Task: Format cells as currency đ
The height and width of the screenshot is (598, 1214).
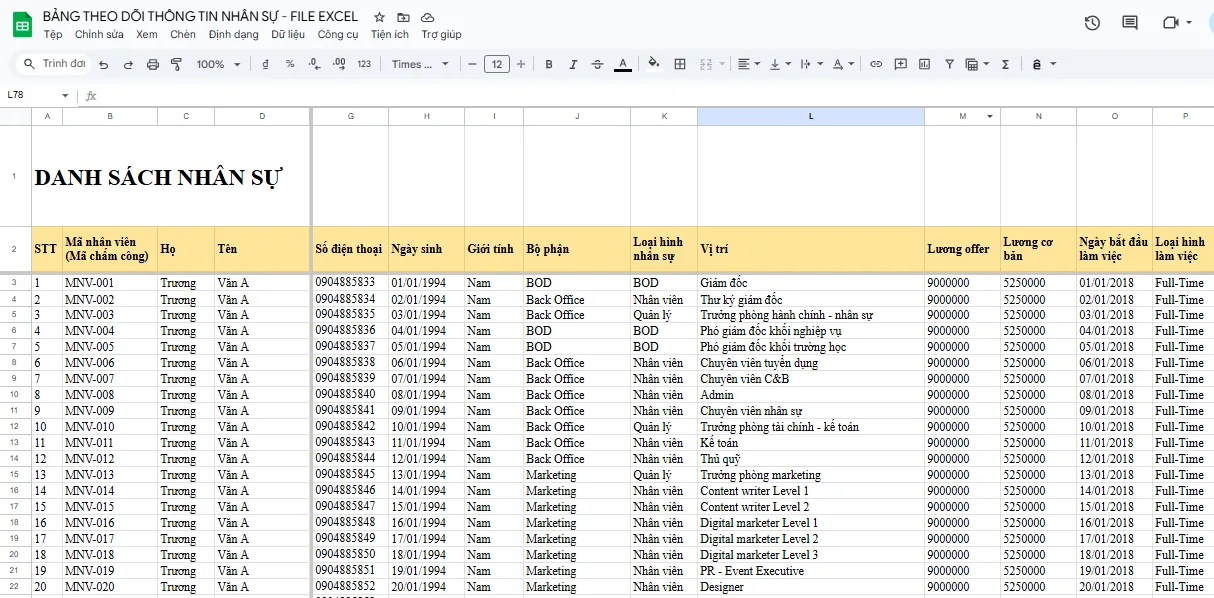Action: coord(265,64)
